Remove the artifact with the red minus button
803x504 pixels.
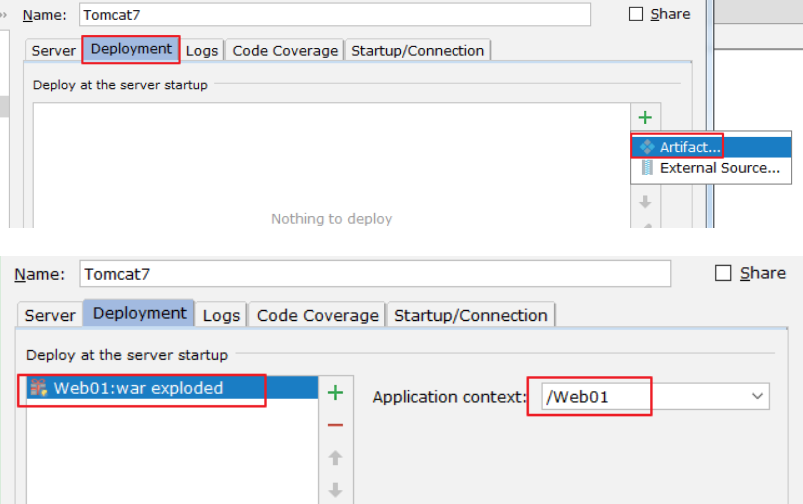pos(335,425)
